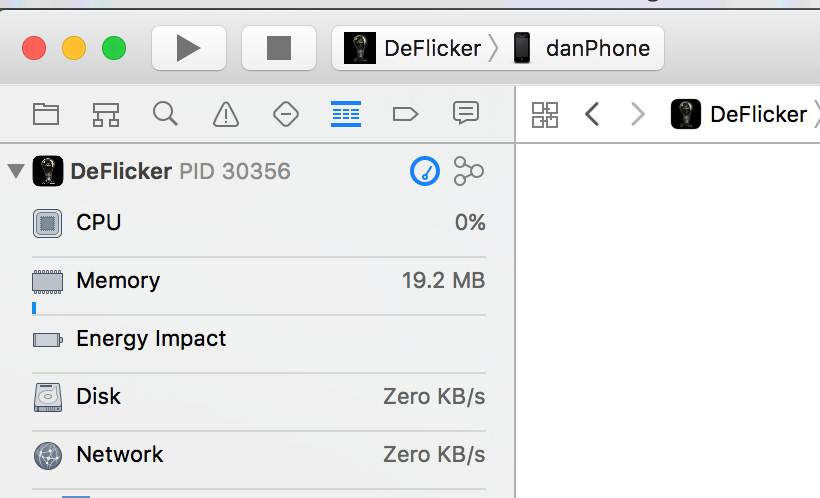Stop the running DeFlicker app
This screenshot has height=498, width=820.
click(x=279, y=48)
